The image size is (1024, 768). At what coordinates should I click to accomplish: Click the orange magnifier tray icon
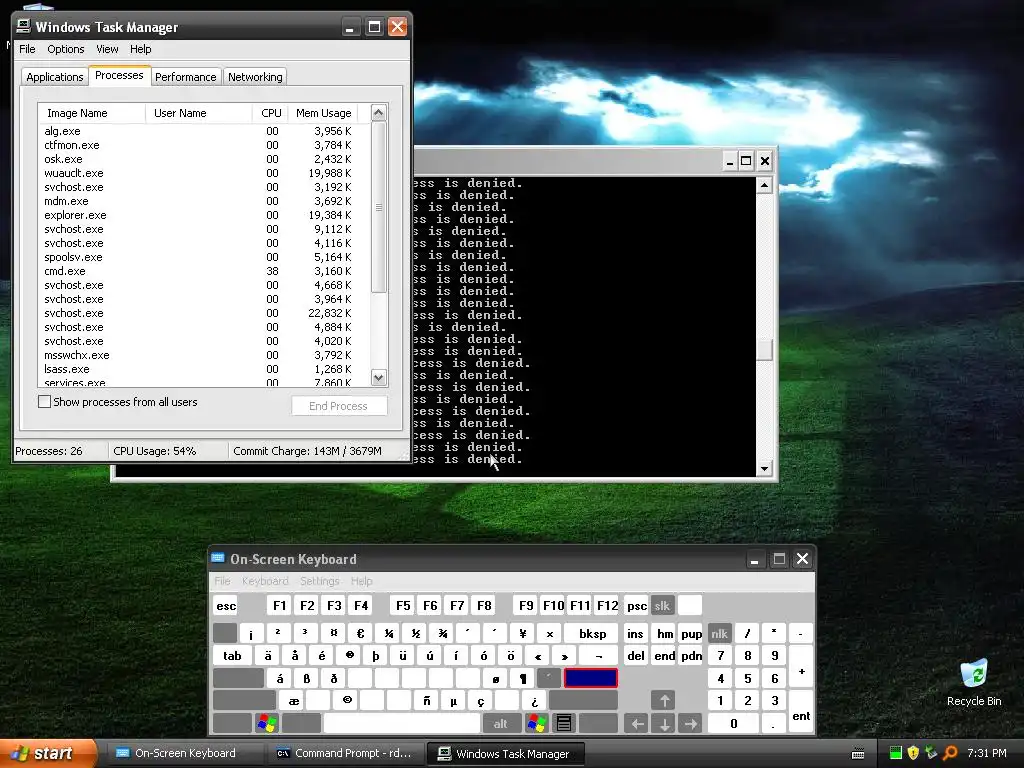(x=949, y=753)
